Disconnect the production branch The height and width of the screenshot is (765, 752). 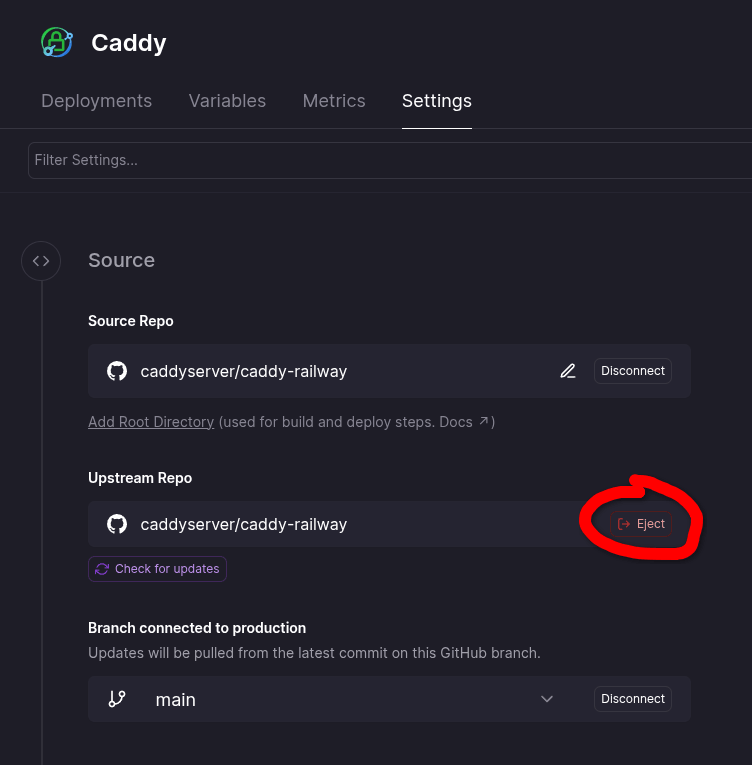(632, 699)
